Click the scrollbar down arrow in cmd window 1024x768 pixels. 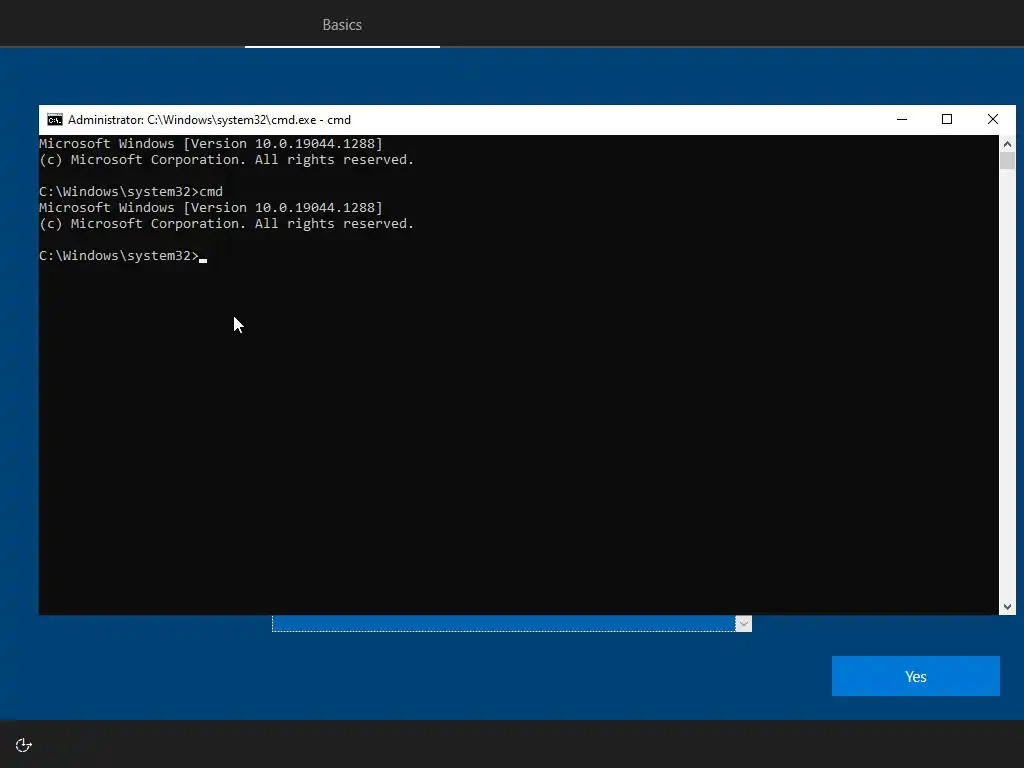(1007, 607)
